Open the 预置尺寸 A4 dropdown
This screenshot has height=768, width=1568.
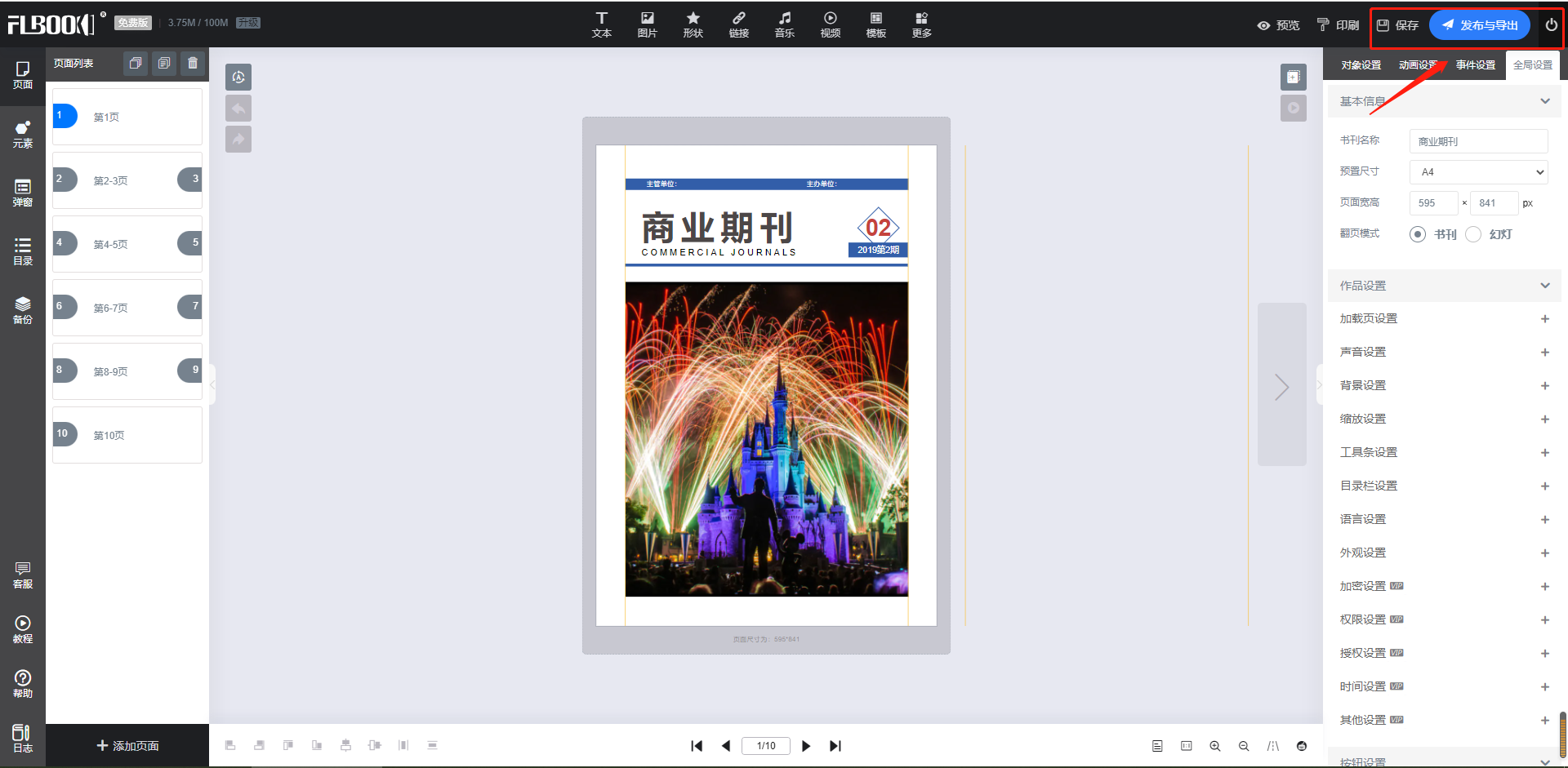[1479, 172]
